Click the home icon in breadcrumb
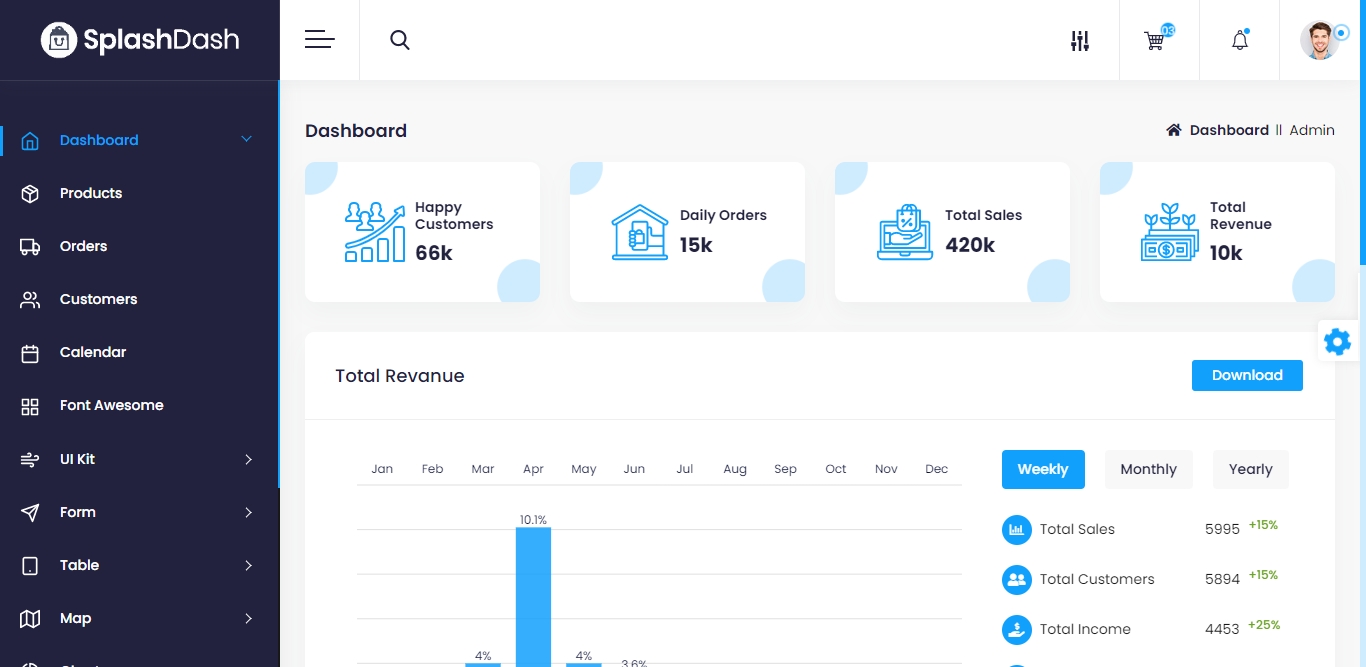 tap(1174, 130)
